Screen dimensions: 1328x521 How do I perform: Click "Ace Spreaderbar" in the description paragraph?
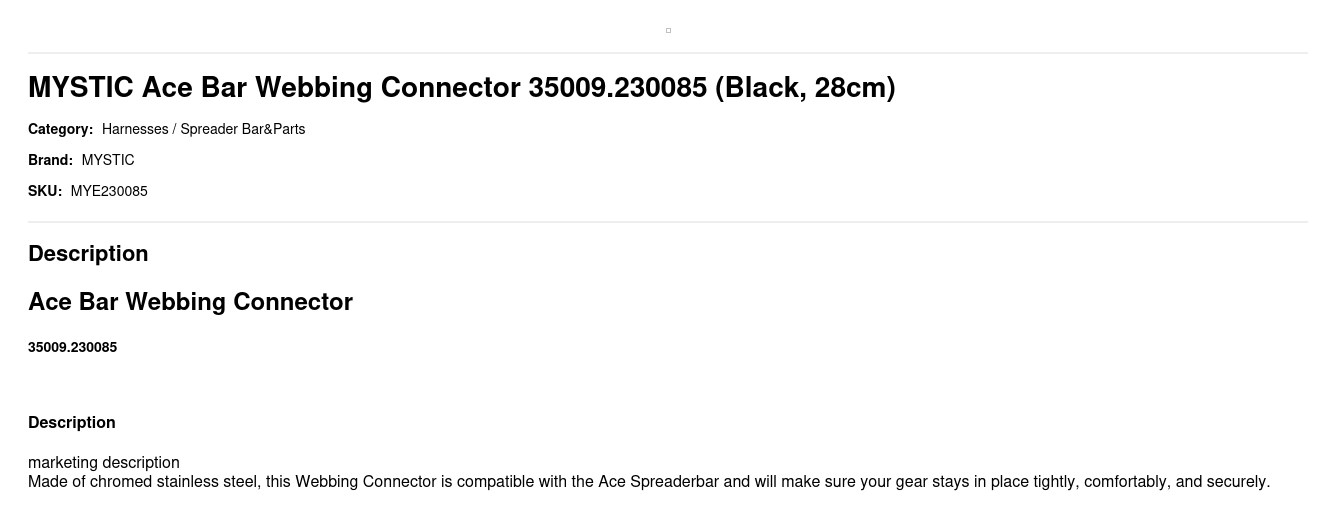pyautogui.click(x=658, y=482)
